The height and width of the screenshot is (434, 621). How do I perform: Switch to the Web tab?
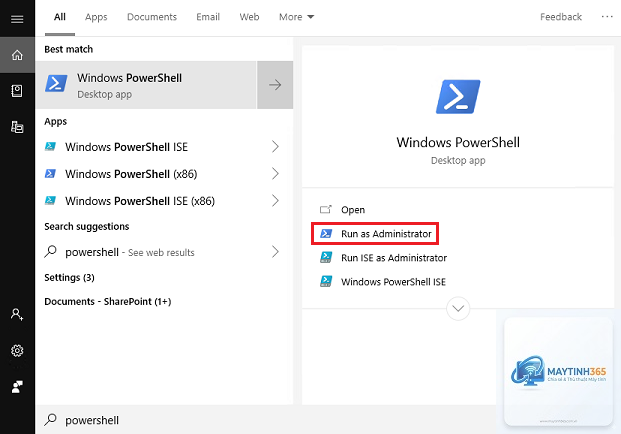249,17
